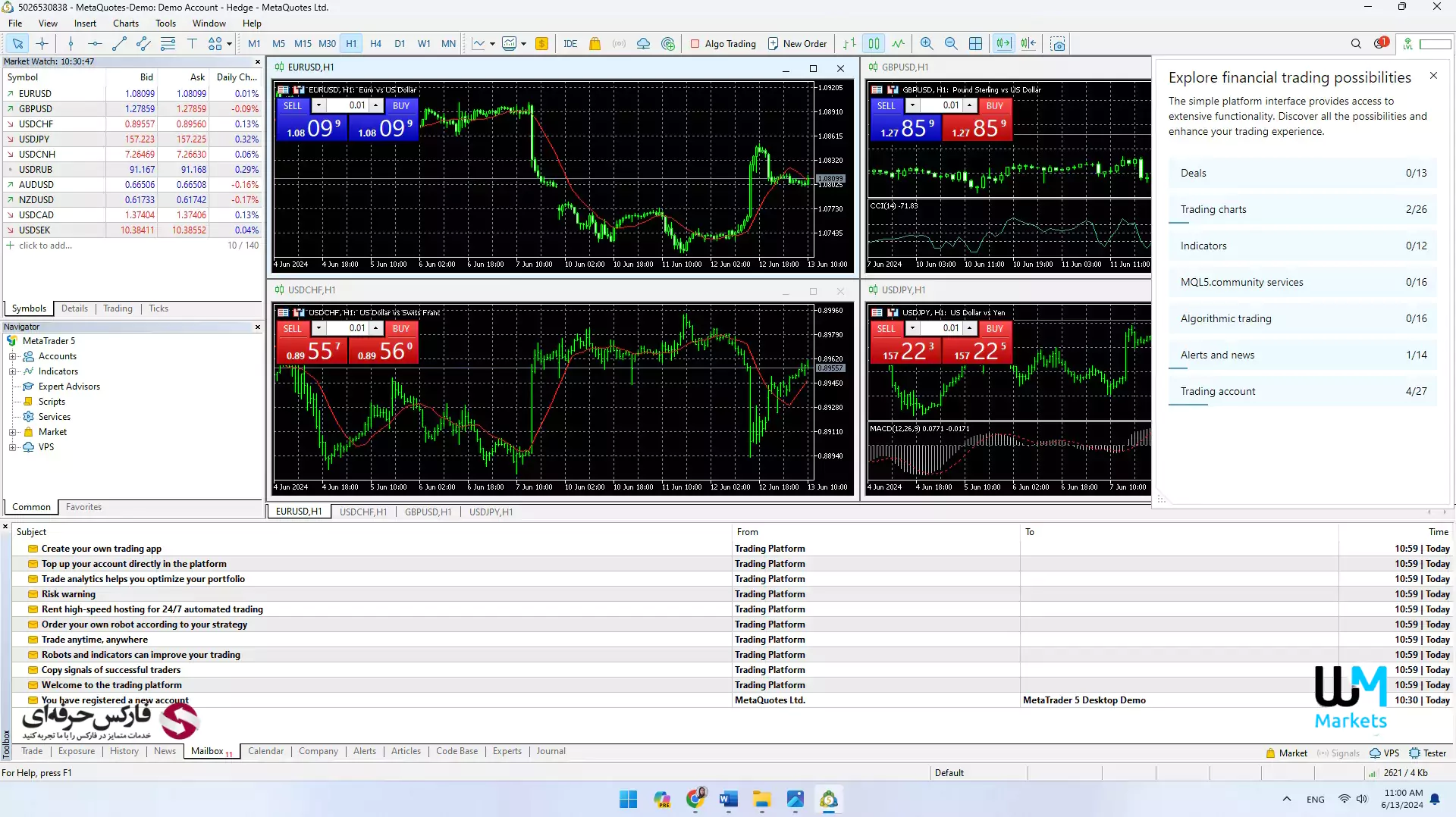Open the Insert menu
Viewport: 1456px width, 817px height.
pos(85,23)
